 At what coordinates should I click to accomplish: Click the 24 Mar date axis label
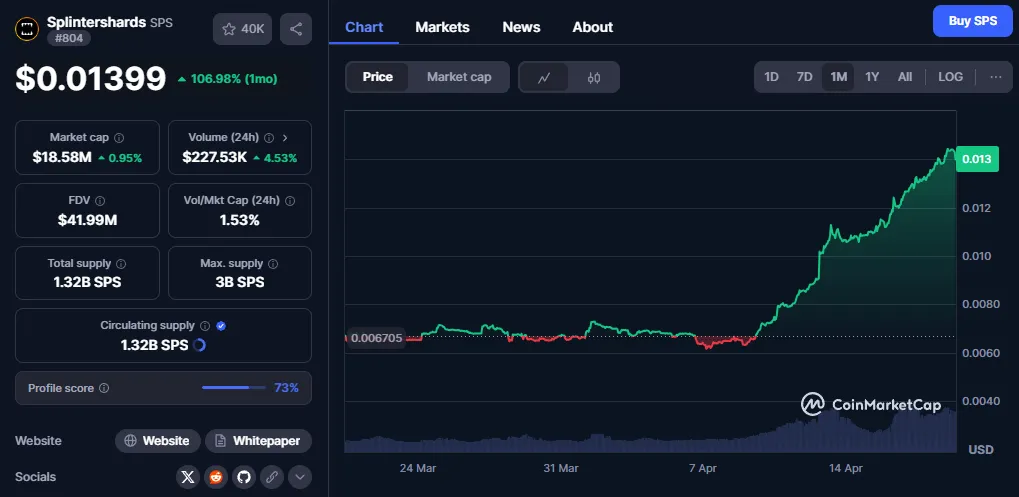coord(418,468)
